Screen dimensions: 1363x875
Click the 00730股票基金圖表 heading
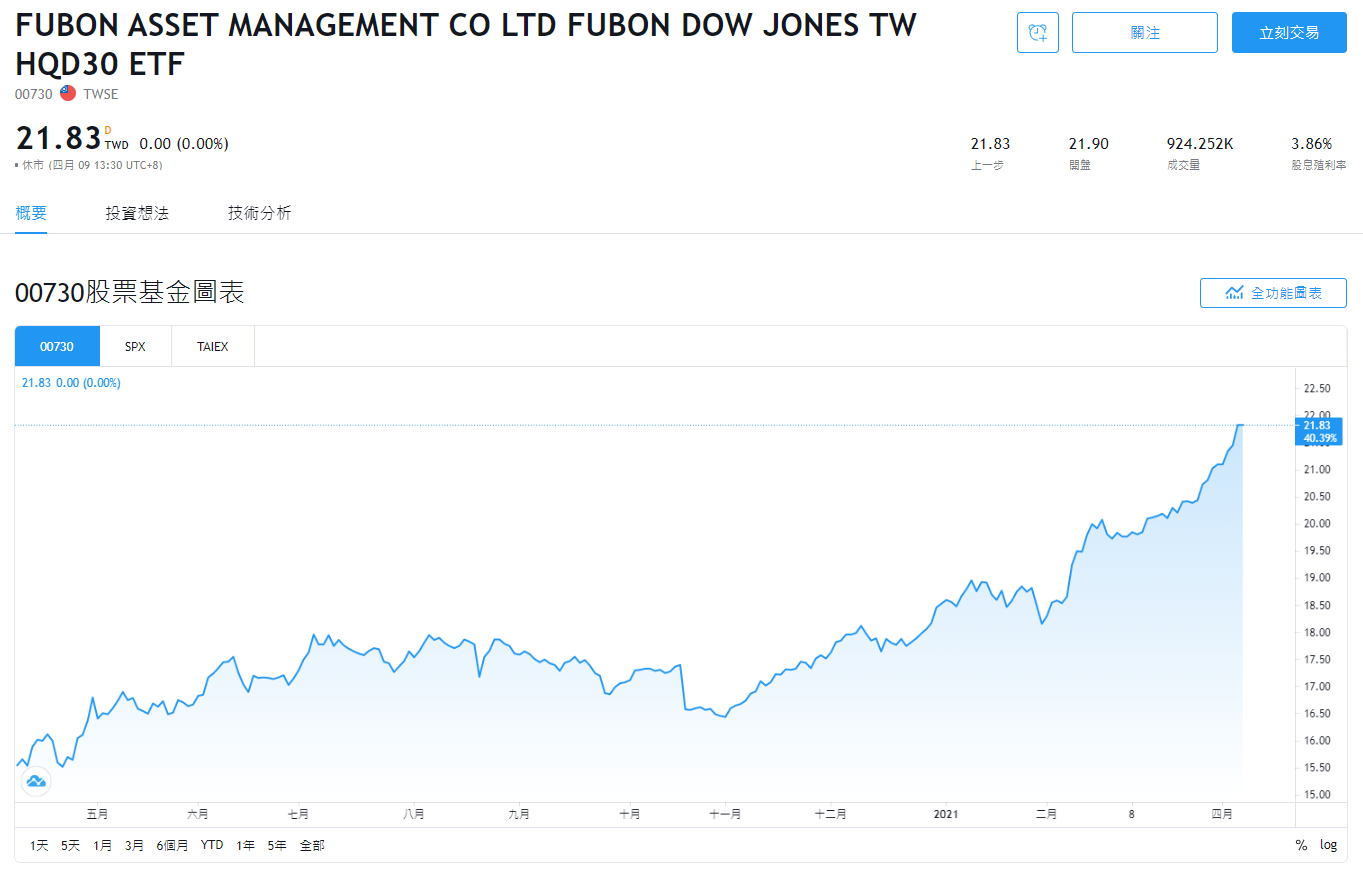coord(130,293)
